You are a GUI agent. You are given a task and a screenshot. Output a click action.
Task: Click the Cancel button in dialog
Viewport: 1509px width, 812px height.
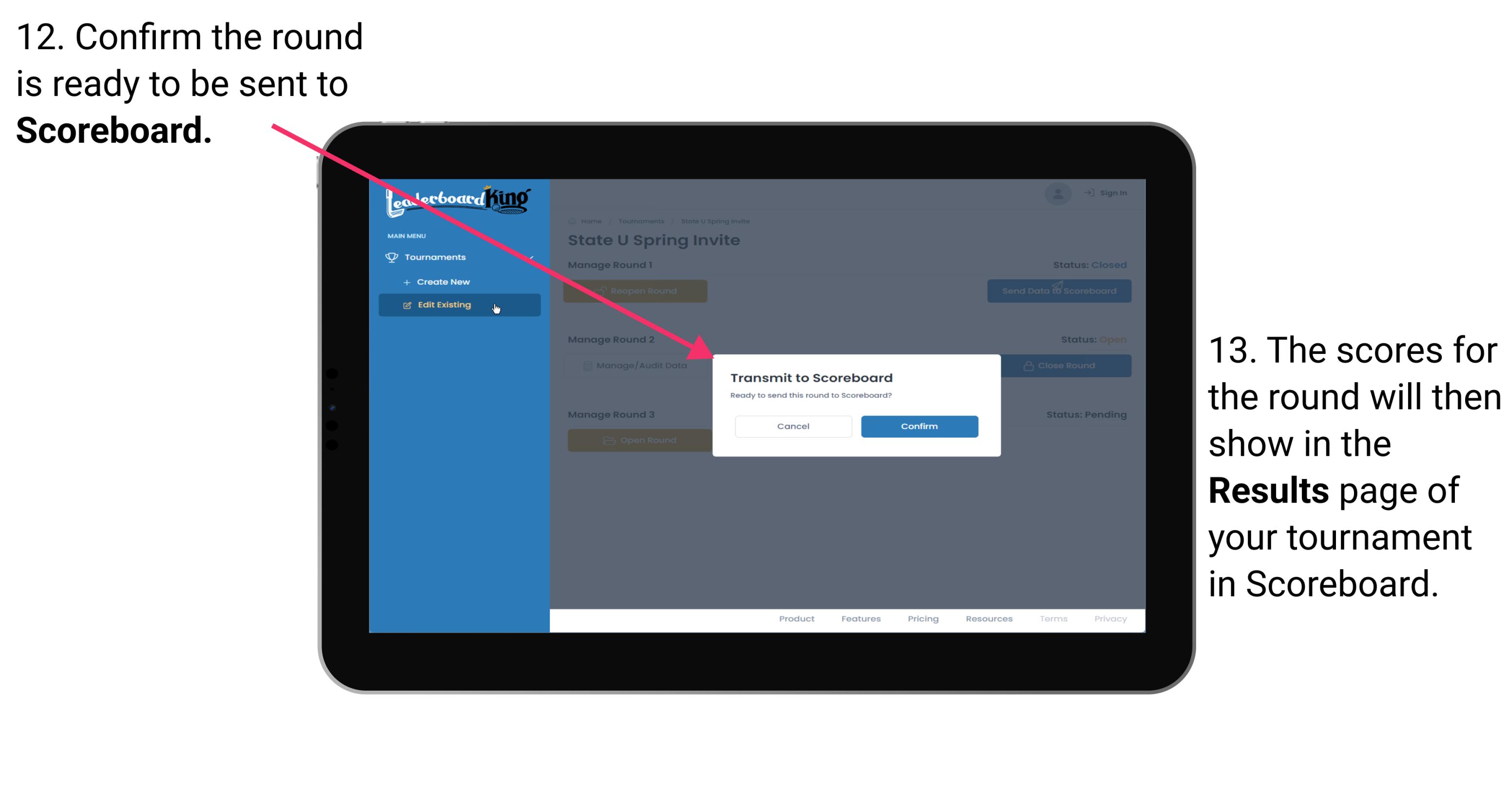[x=793, y=426]
